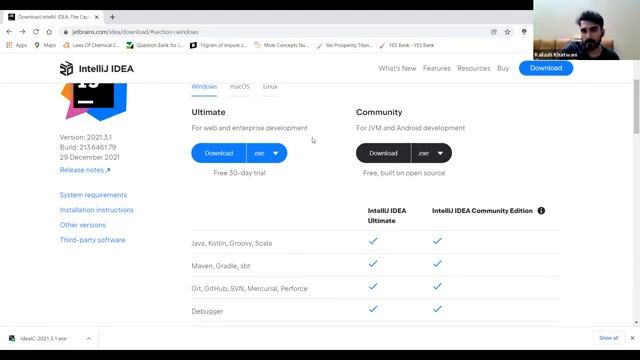This screenshot has width=640, height=360.
Task: Click the page vertical scrollbar
Action: coord(636,107)
